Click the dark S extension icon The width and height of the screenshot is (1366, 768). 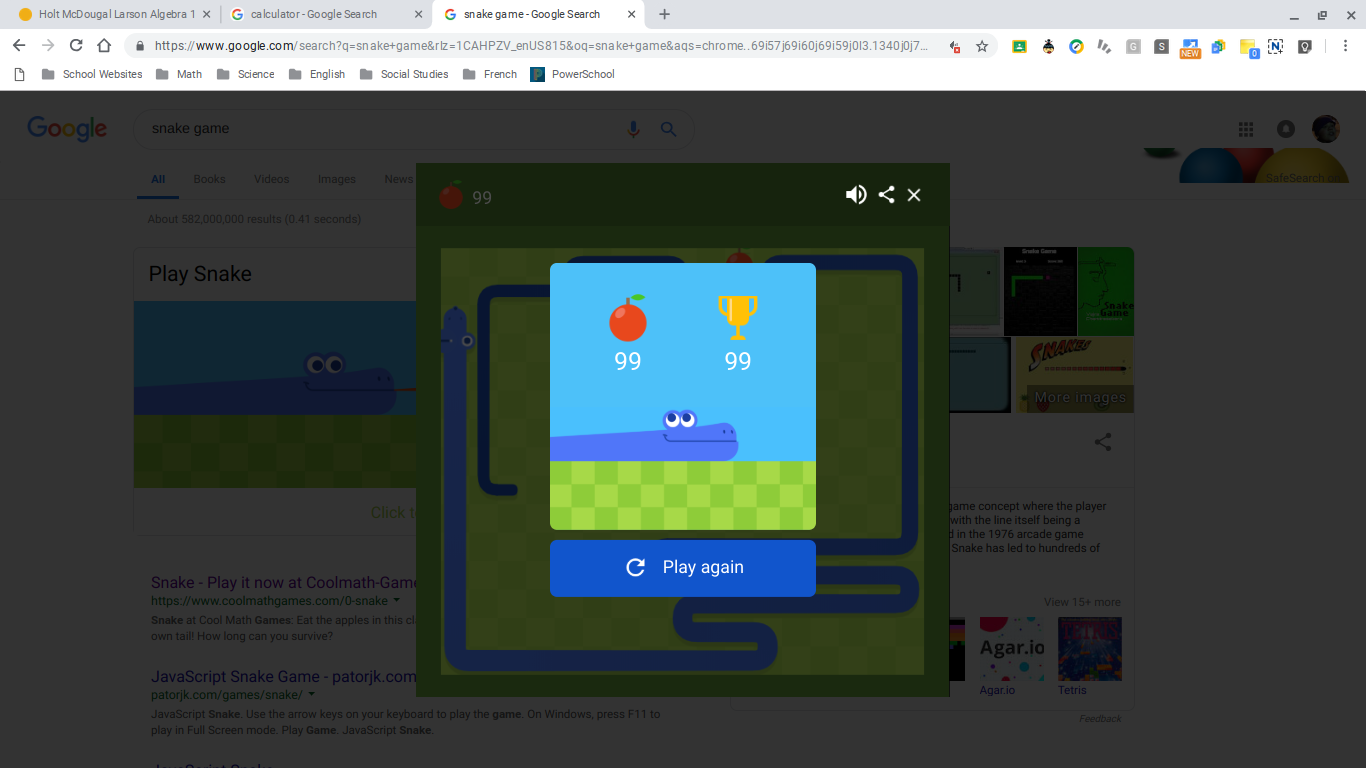(1161, 46)
